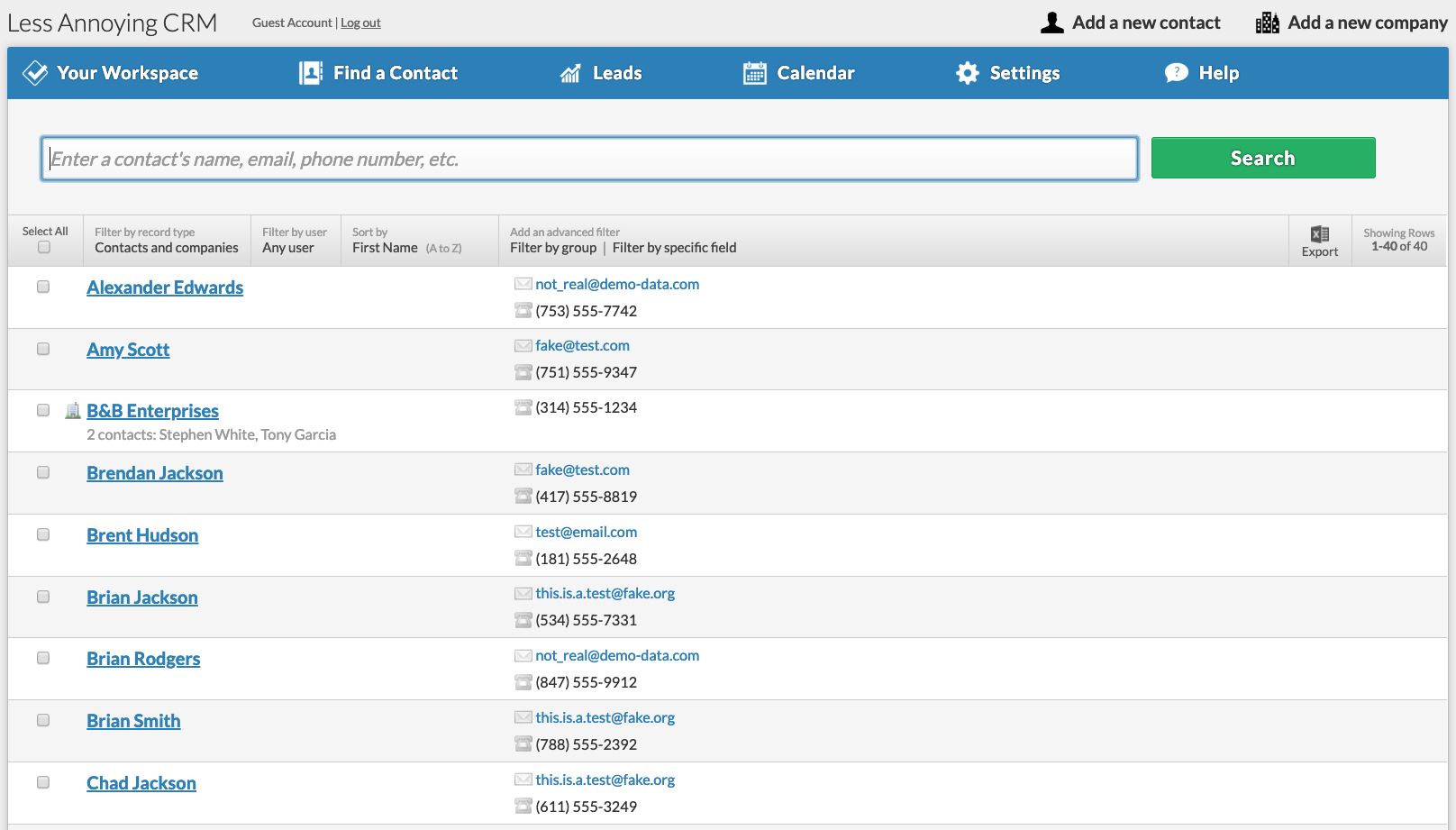
Task: Check the box for Brian Jackson
Action: pos(43,597)
